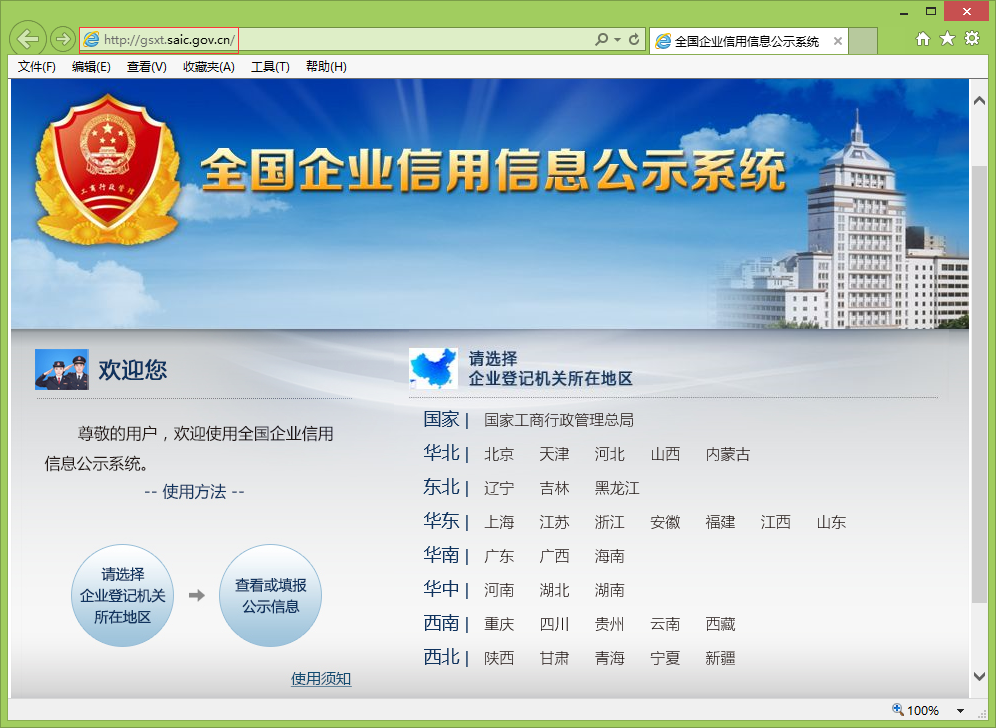Open a new blank tab
This screenshot has width=996, height=728.
click(x=863, y=41)
